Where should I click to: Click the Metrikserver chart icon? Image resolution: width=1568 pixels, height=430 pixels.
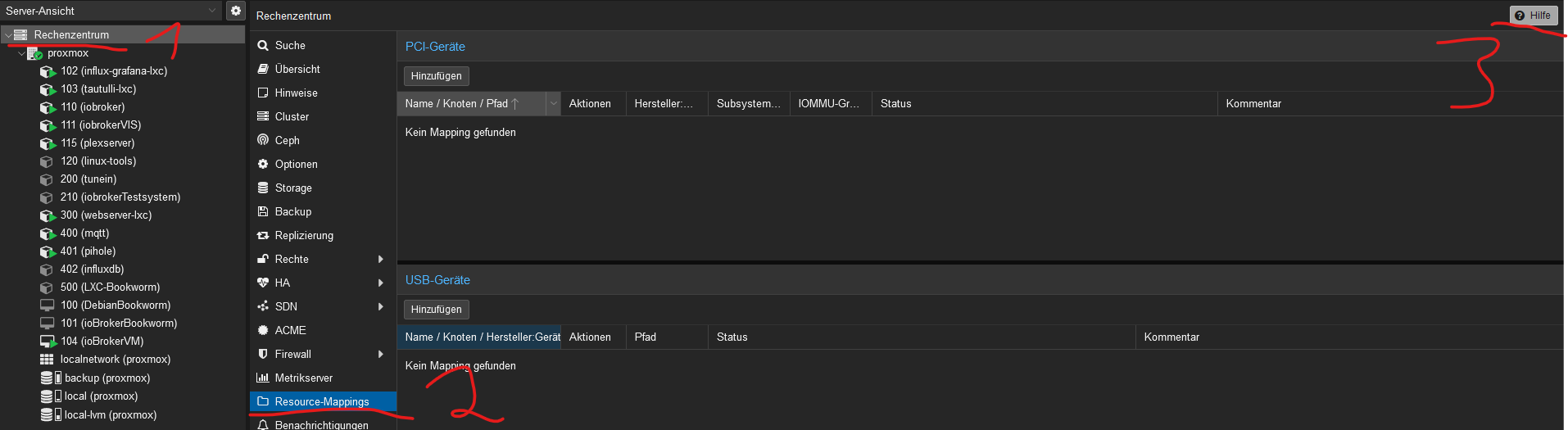pyautogui.click(x=263, y=378)
